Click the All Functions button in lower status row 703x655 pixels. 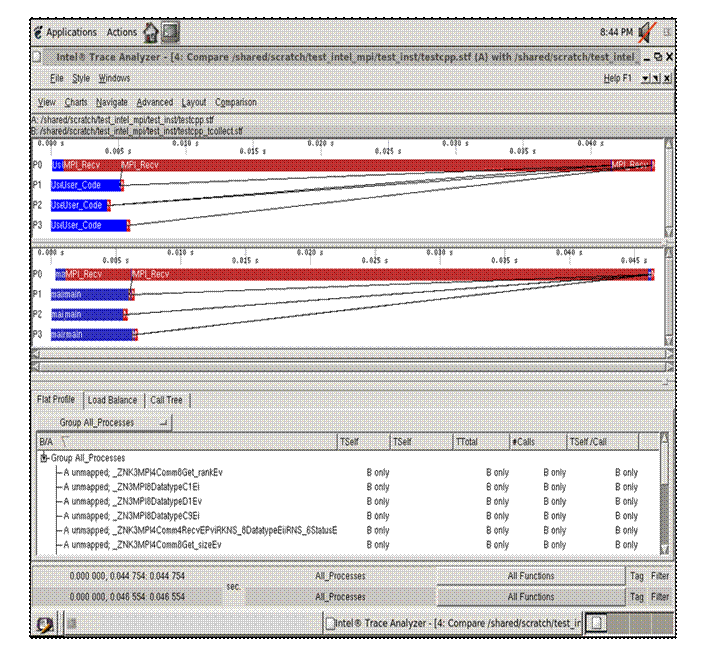click(531, 597)
